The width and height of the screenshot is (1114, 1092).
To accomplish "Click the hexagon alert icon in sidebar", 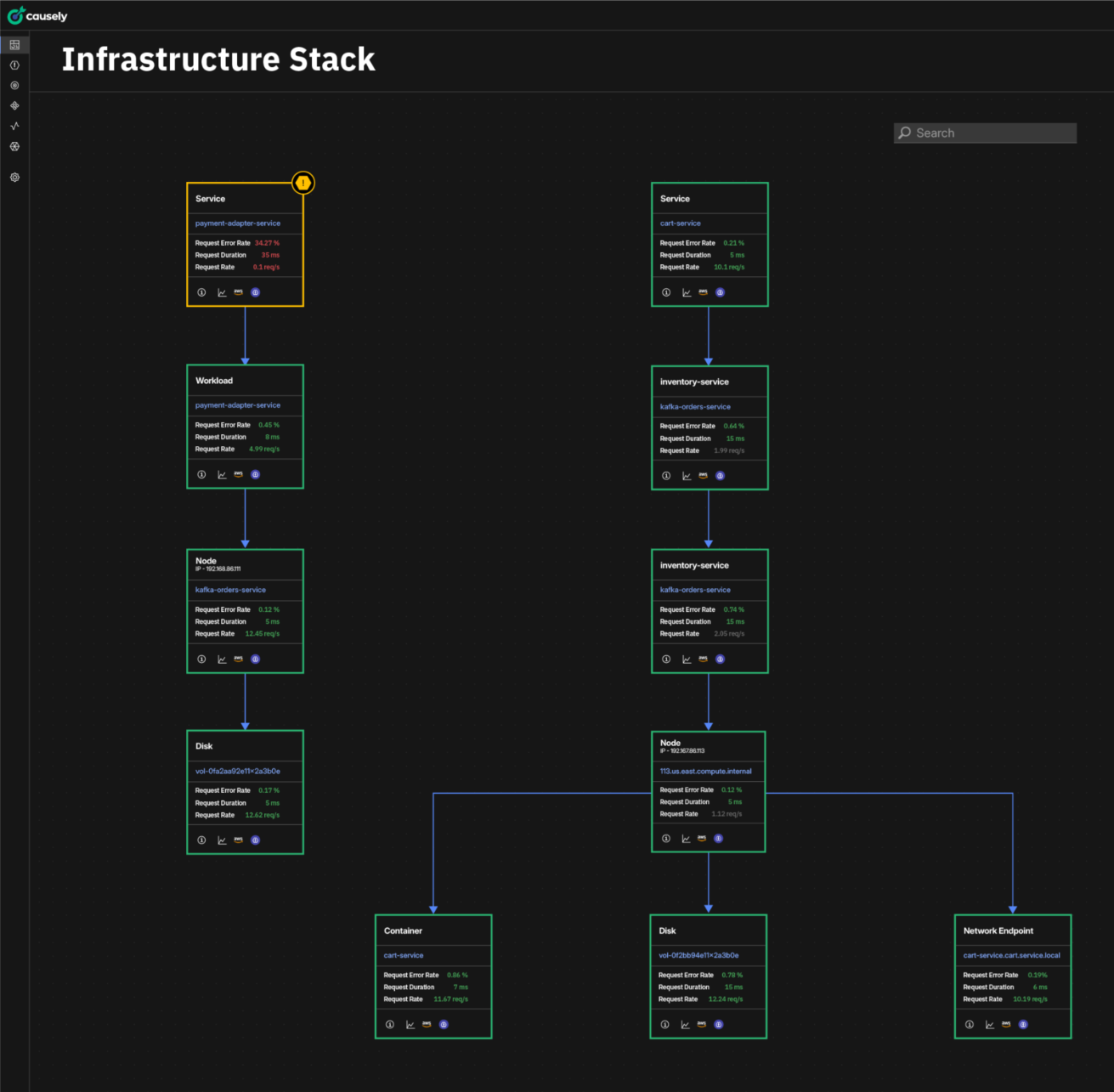I will click(x=14, y=65).
